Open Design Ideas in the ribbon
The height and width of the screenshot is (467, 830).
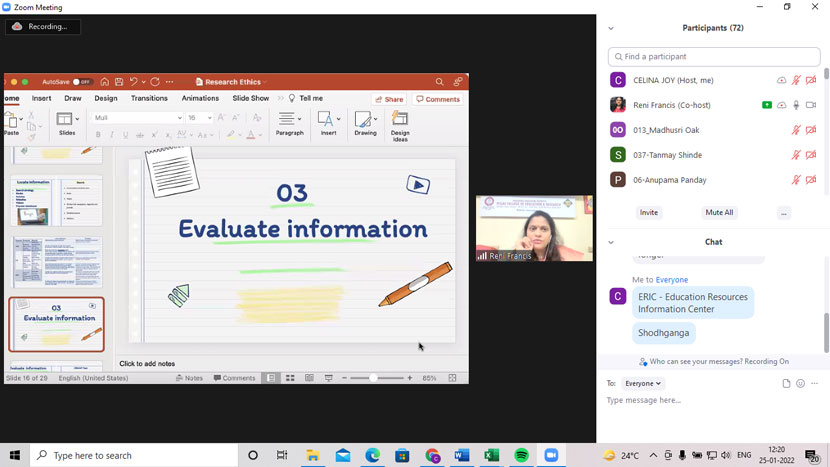pyautogui.click(x=400, y=124)
